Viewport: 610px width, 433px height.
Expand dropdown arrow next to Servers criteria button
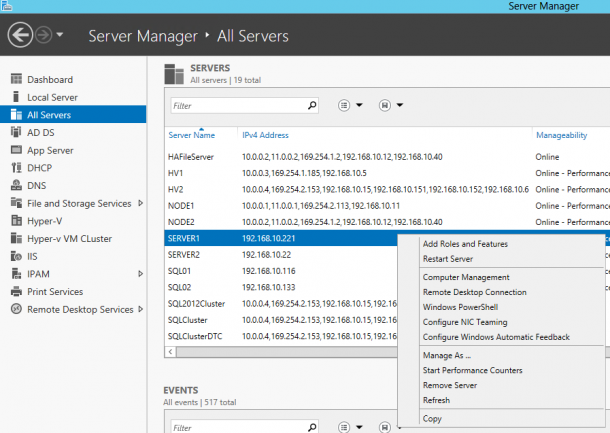point(359,105)
